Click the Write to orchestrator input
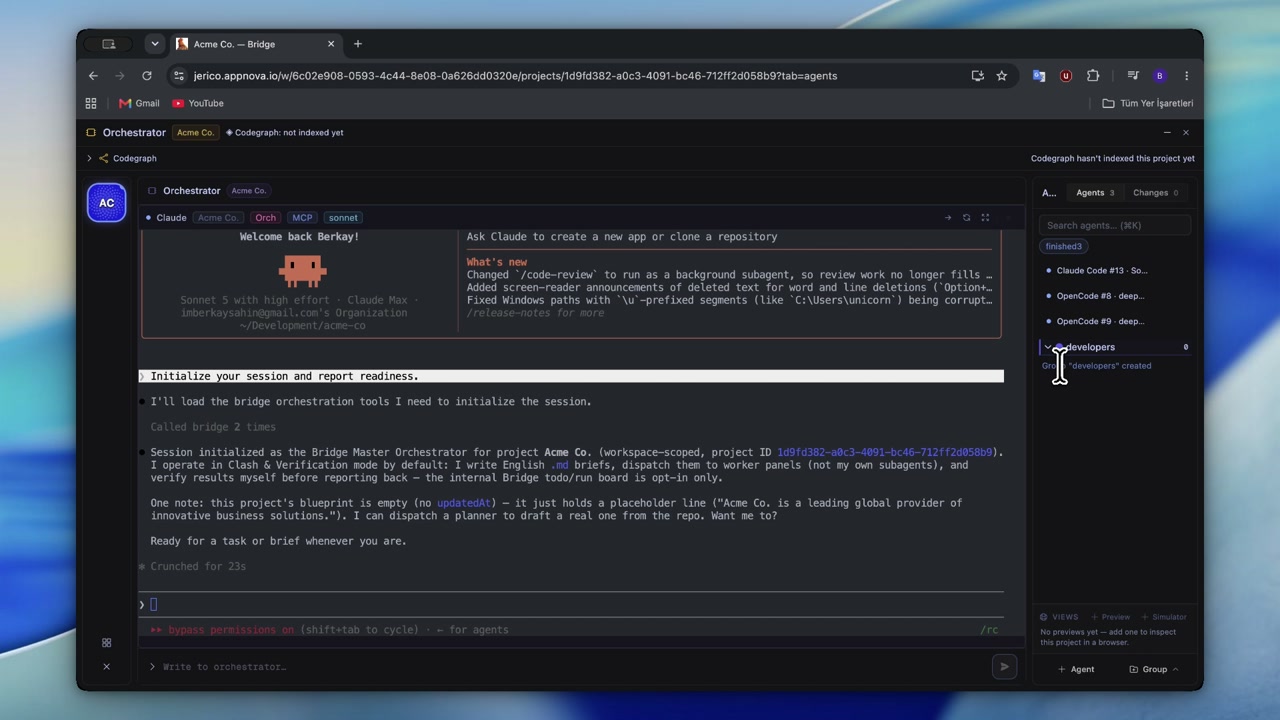The image size is (1280, 720). 570,666
